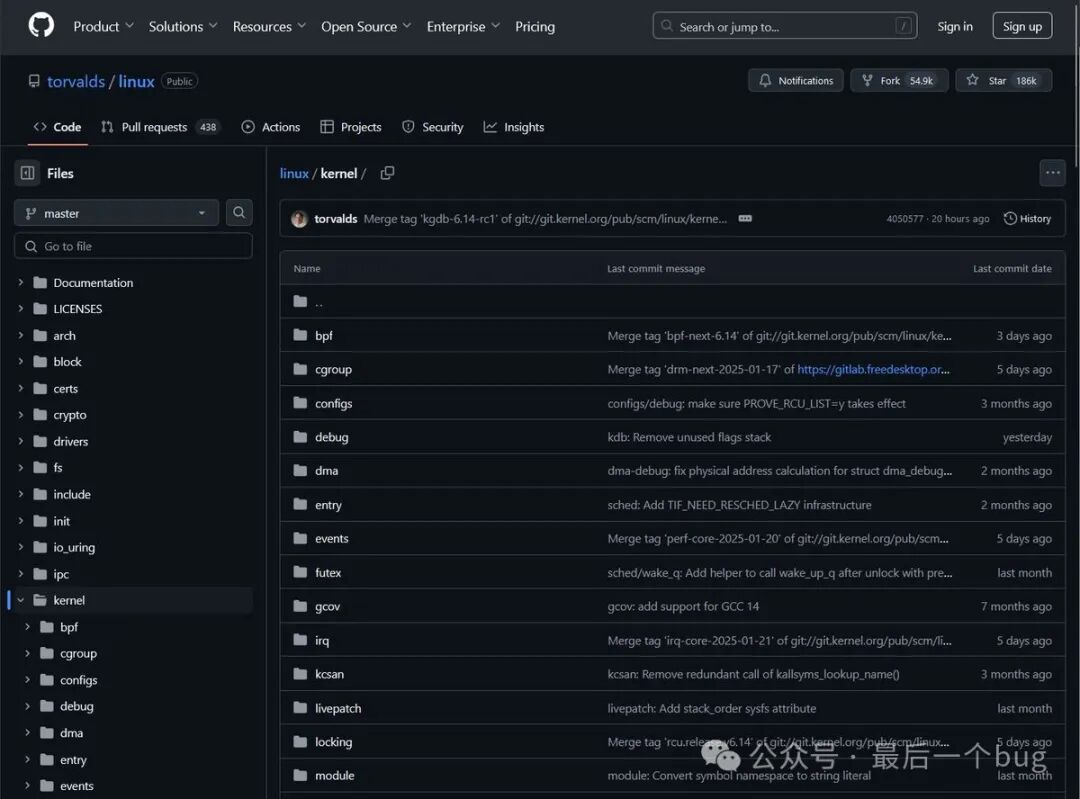Screen dimensions: 1080x799
Task: Open the dma folder name in table
Action: tap(326, 470)
